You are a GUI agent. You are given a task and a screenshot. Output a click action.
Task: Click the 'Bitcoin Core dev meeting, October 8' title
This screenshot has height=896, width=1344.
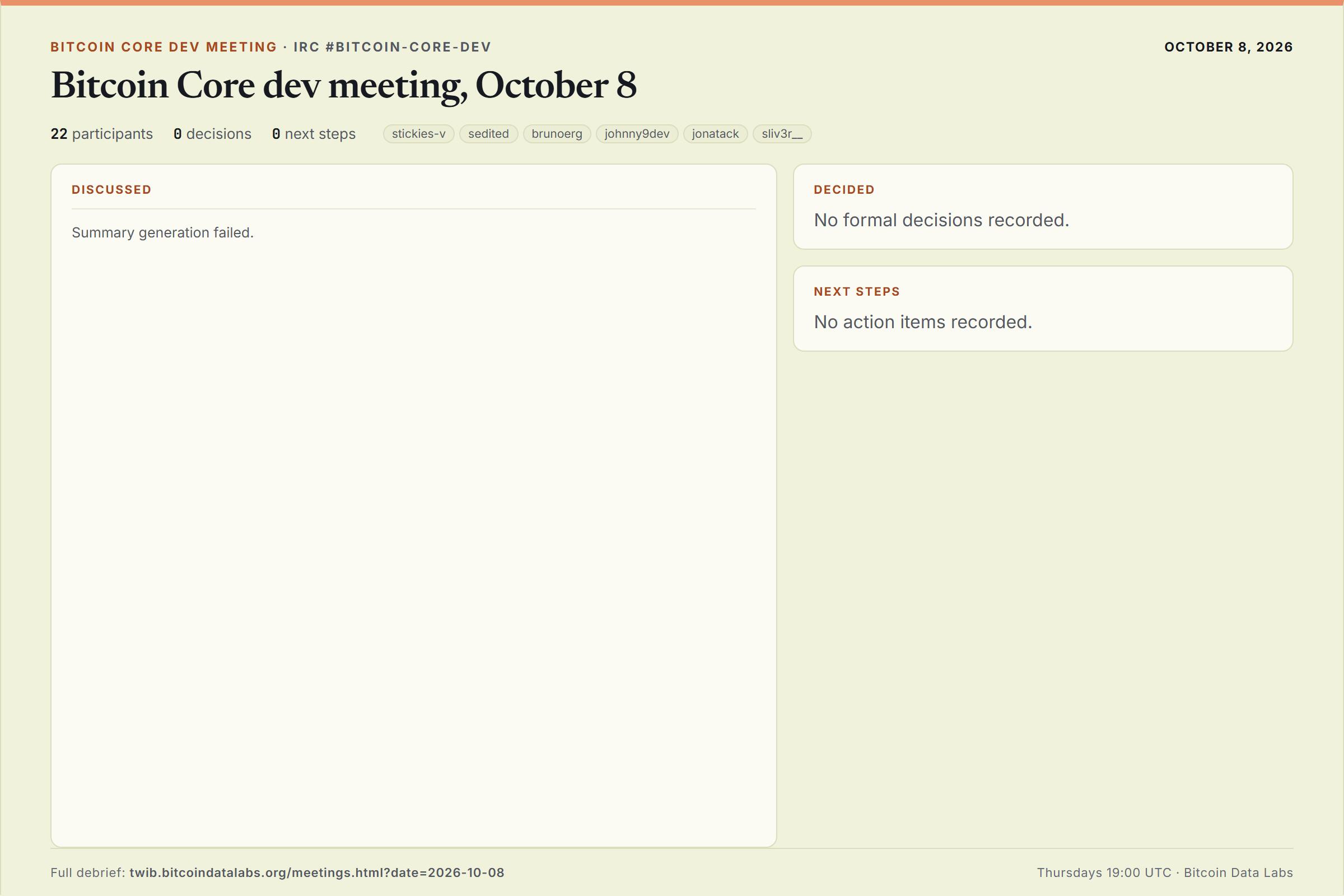point(343,86)
